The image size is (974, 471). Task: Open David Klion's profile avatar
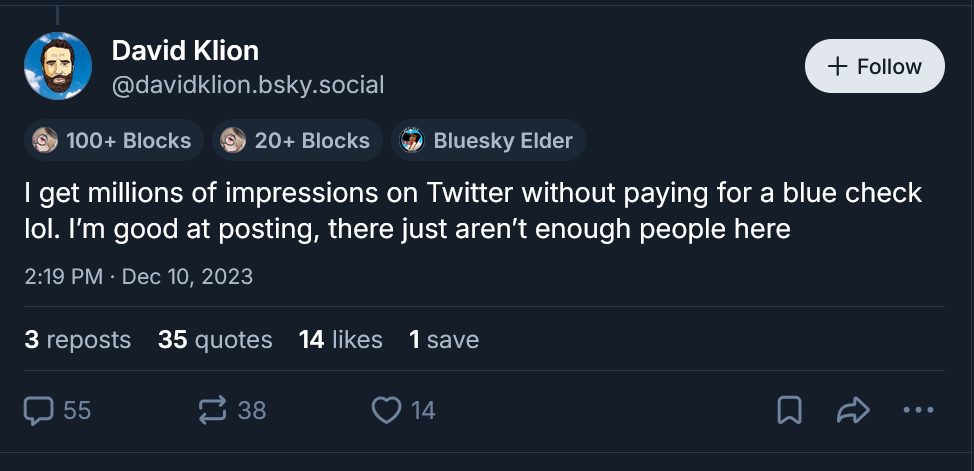pos(58,66)
